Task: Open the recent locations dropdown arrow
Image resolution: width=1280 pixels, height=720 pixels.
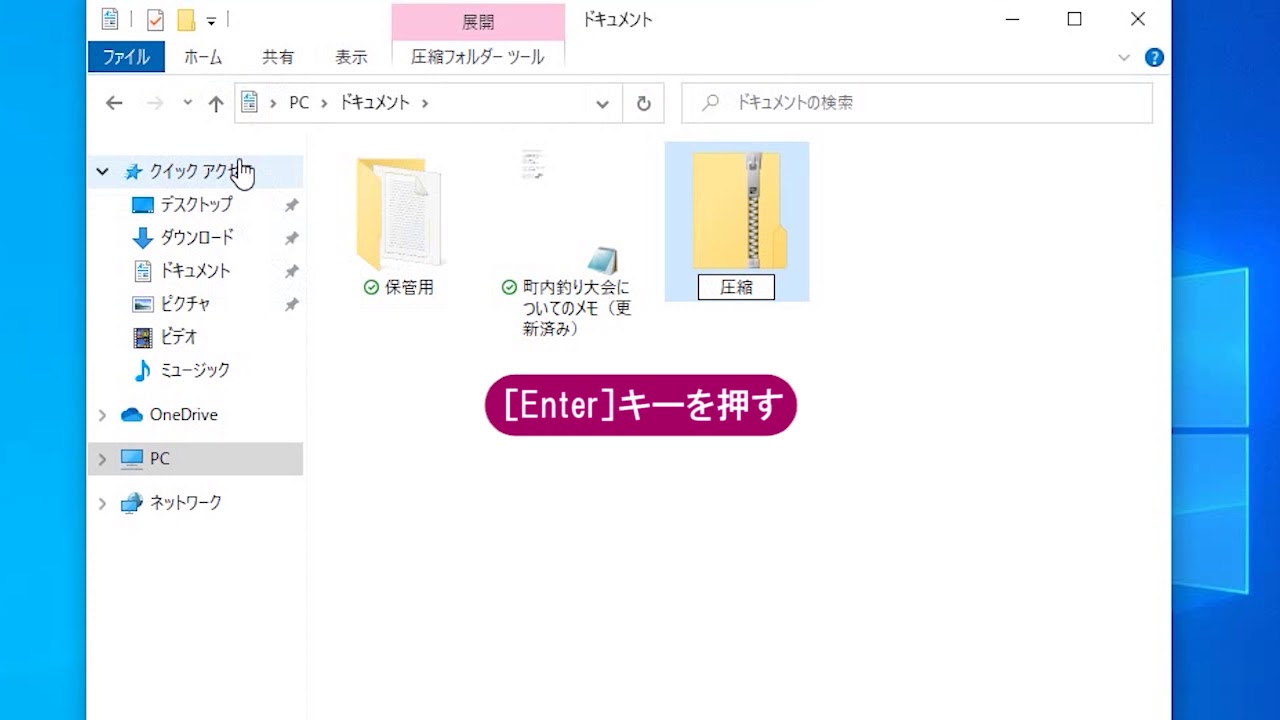Action: 187,103
